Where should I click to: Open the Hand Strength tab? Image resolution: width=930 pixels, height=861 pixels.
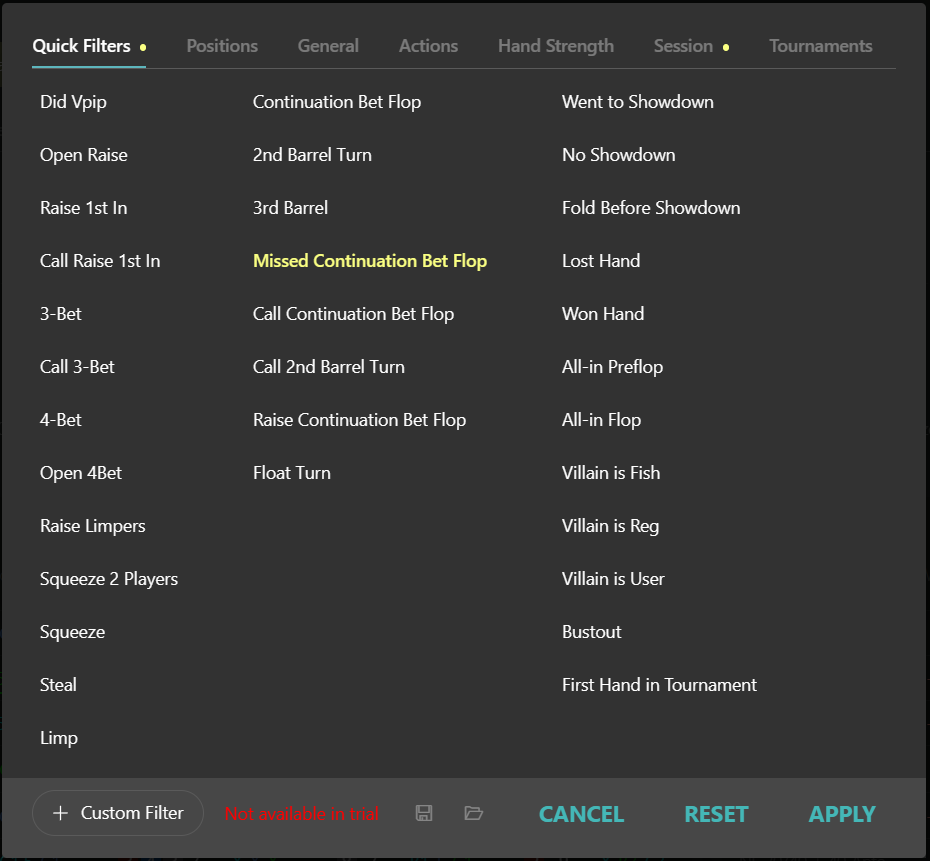(556, 46)
